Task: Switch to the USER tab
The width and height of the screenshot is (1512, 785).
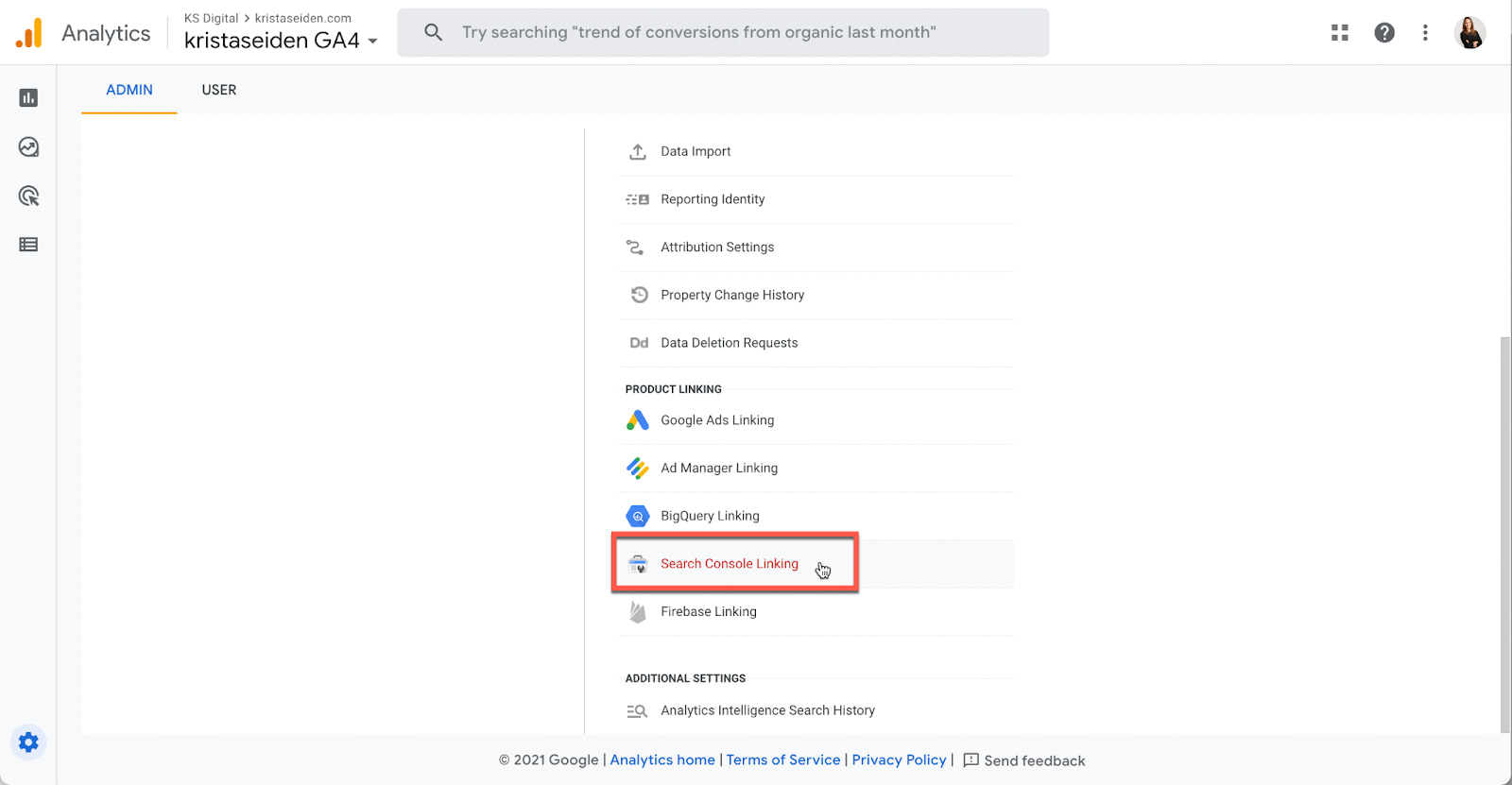Action: coord(219,90)
